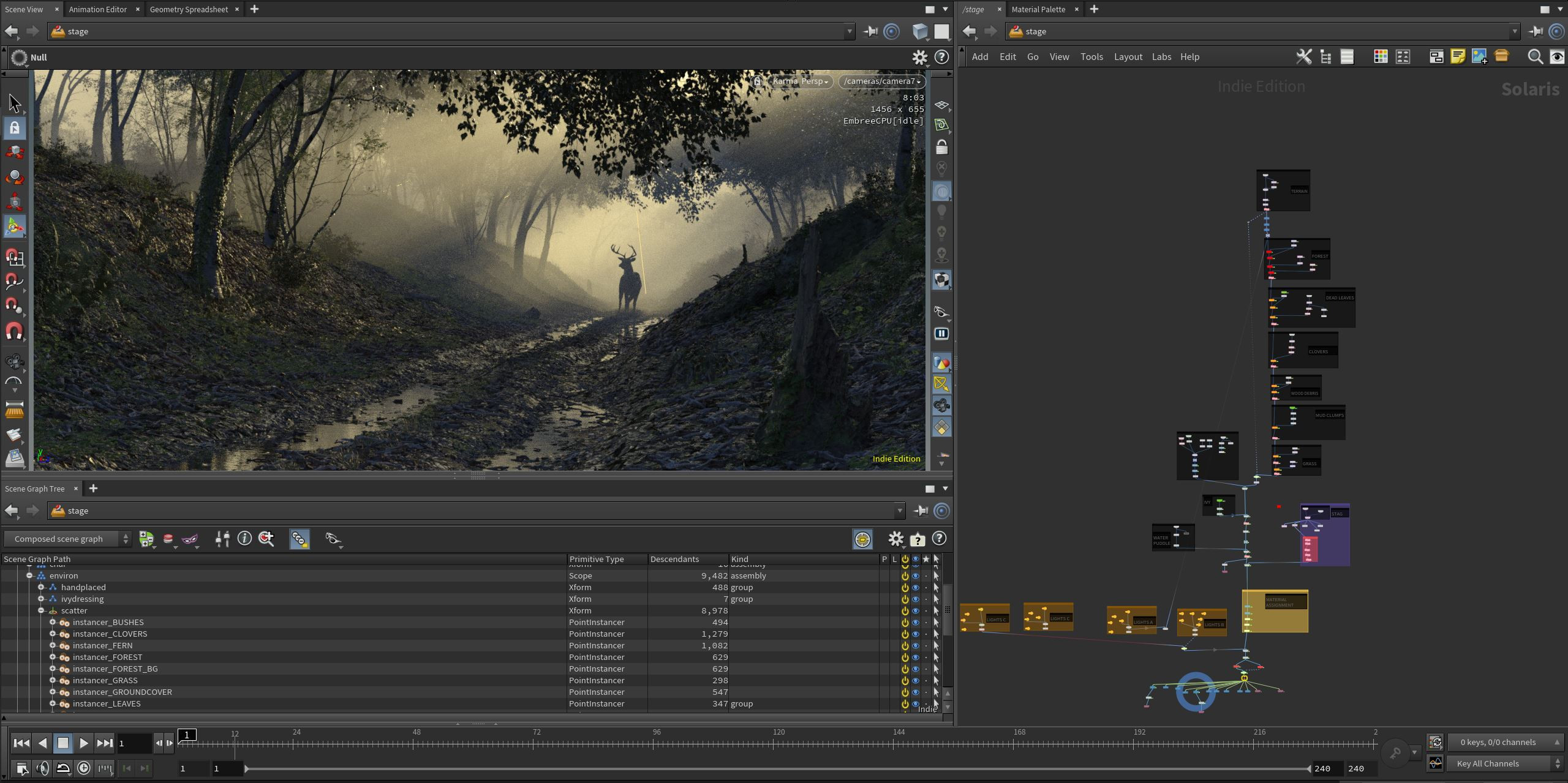Collapse the scatter tree node

[x=41, y=611]
